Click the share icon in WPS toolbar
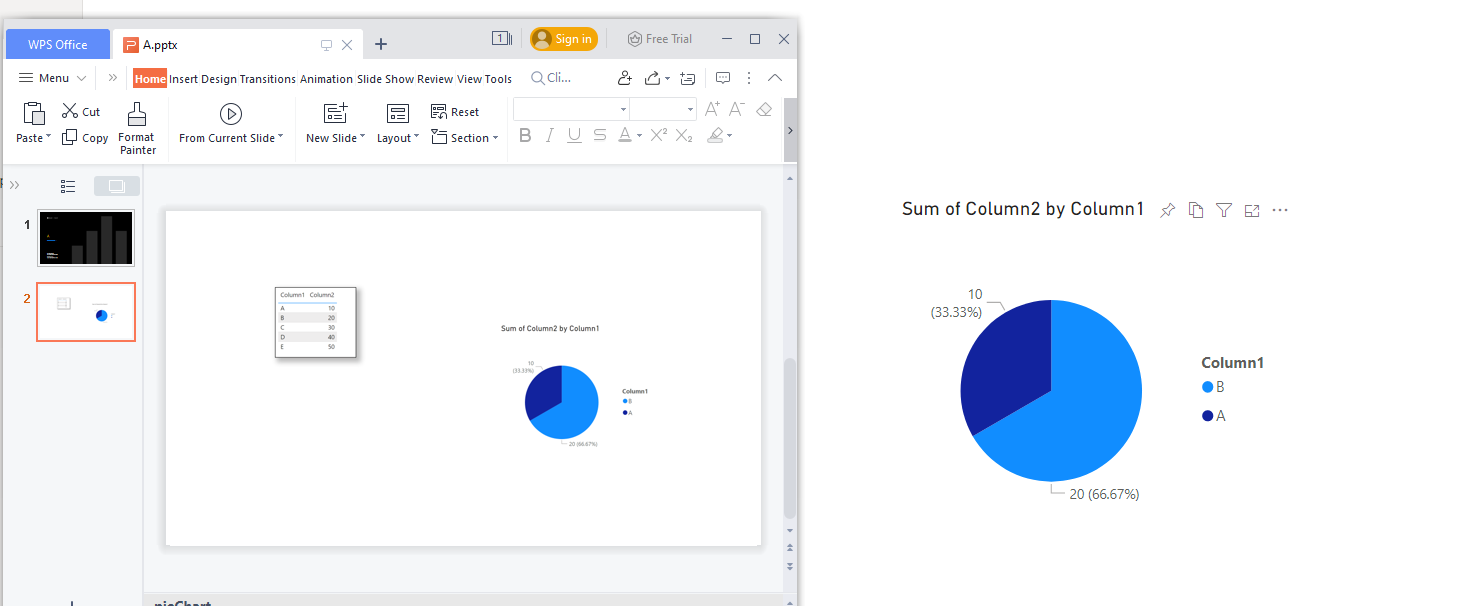This screenshot has width=1467, height=606. [x=654, y=78]
